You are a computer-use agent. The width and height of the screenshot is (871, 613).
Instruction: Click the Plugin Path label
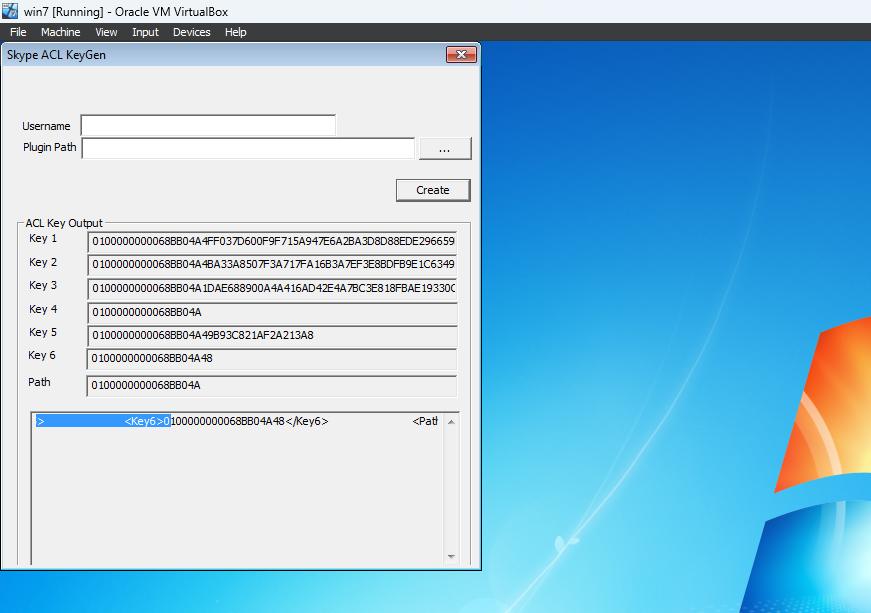[49, 147]
